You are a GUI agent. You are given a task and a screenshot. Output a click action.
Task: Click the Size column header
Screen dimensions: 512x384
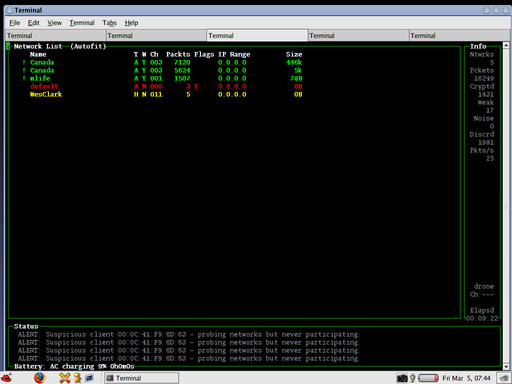(x=294, y=54)
